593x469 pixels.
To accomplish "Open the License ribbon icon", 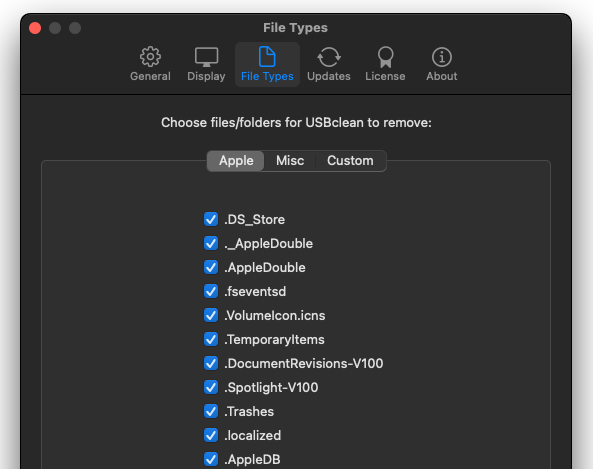I will pyautogui.click(x=385, y=57).
